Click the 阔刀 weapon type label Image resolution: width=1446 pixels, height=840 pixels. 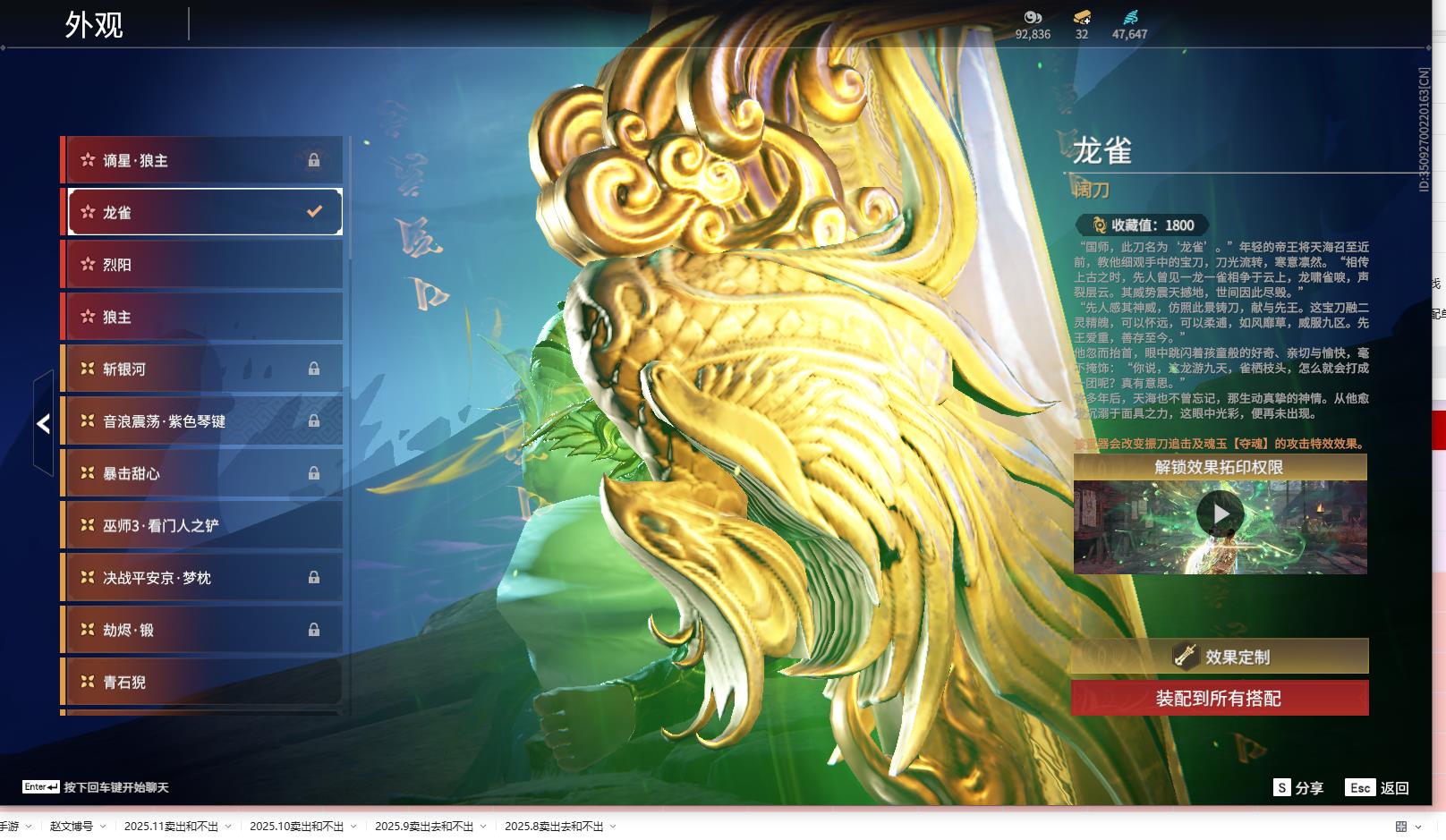click(x=1092, y=190)
